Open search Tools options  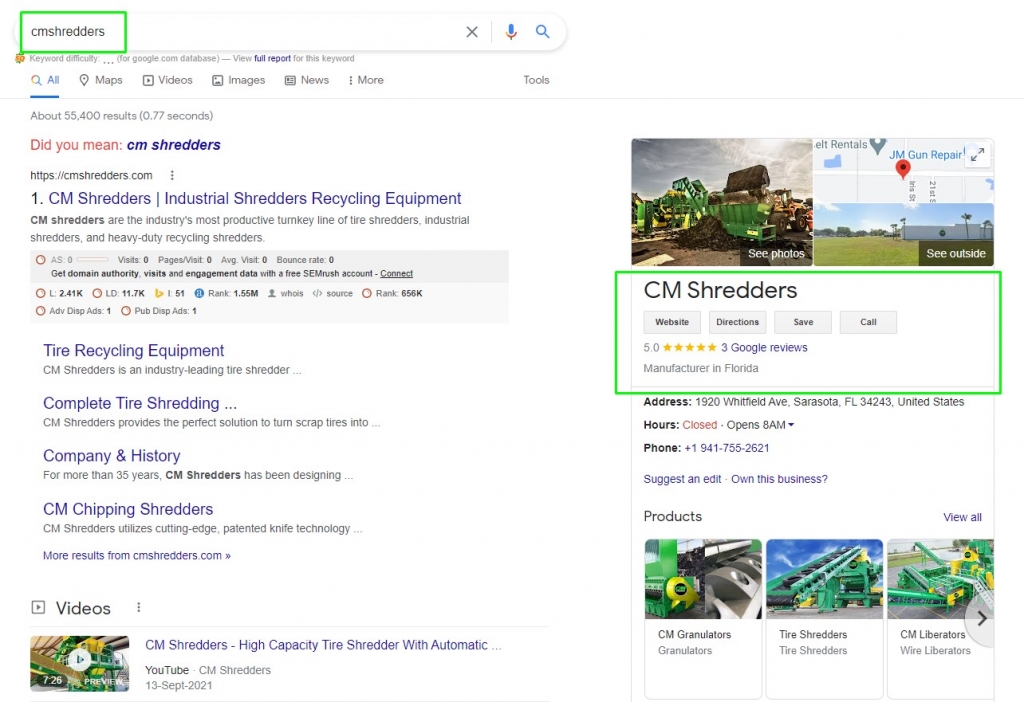click(536, 80)
